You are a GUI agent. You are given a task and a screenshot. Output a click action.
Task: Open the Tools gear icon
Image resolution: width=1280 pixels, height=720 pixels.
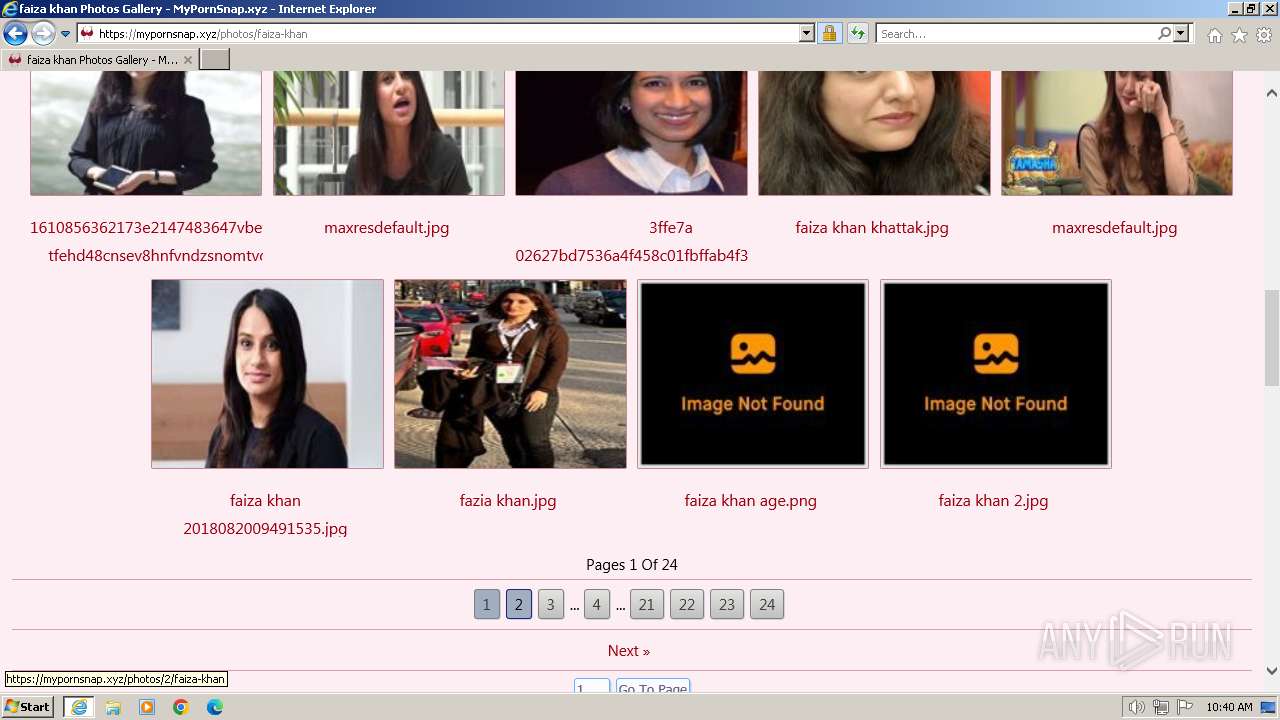click(1264, 35)
